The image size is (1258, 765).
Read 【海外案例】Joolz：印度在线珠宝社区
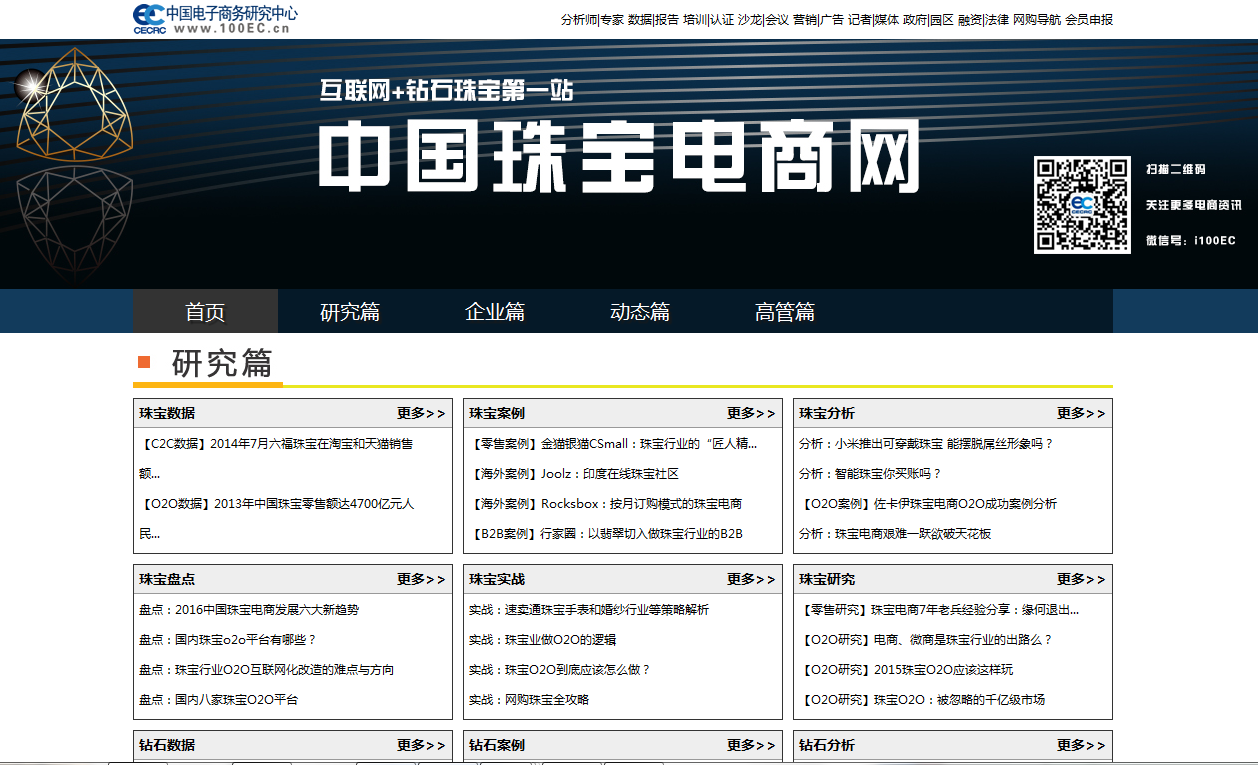(x=574, y=473)
